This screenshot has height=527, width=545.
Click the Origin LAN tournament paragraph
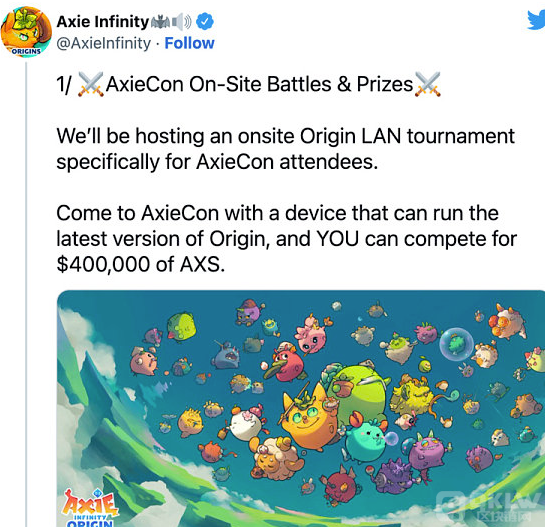285,149
